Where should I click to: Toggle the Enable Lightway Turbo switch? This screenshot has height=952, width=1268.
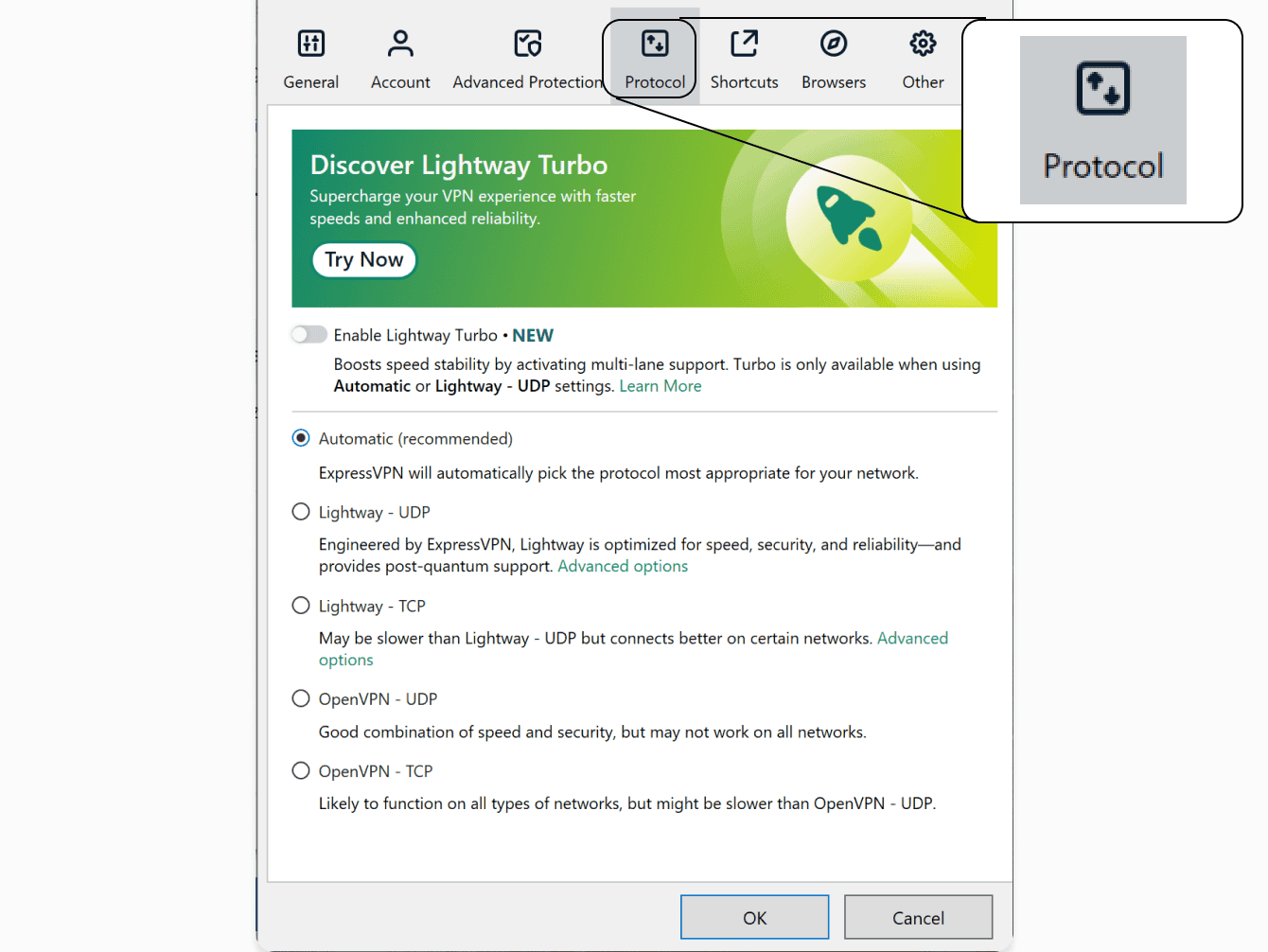[309, 334]
